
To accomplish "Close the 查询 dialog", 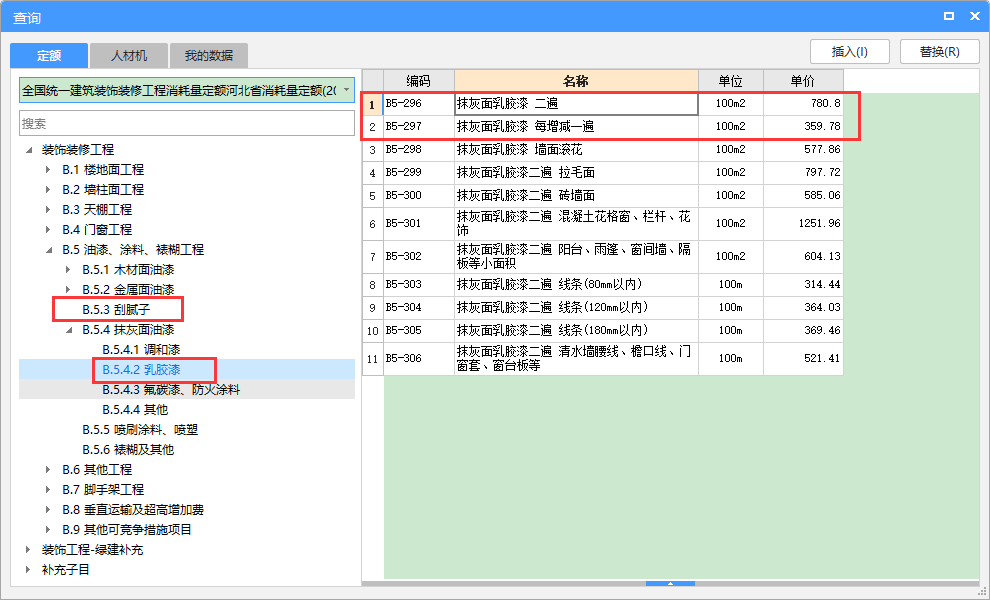I will point(975,16).
